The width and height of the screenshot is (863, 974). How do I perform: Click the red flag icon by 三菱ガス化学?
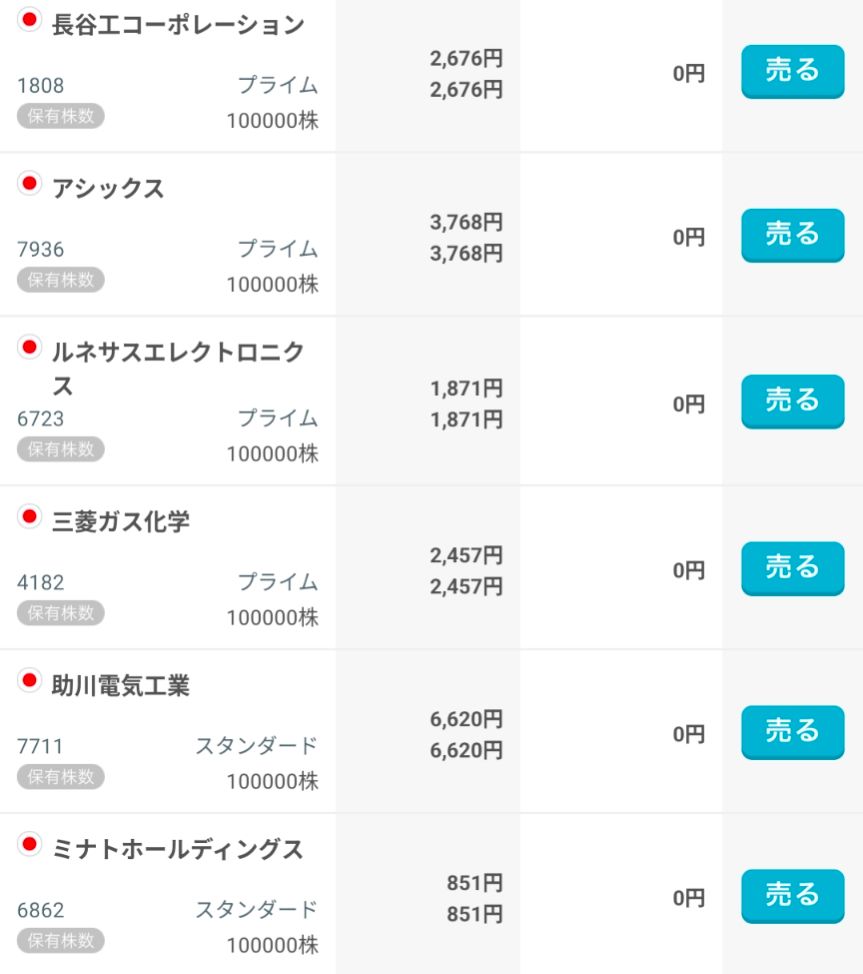pyautogui.click(x=29, y=517)
